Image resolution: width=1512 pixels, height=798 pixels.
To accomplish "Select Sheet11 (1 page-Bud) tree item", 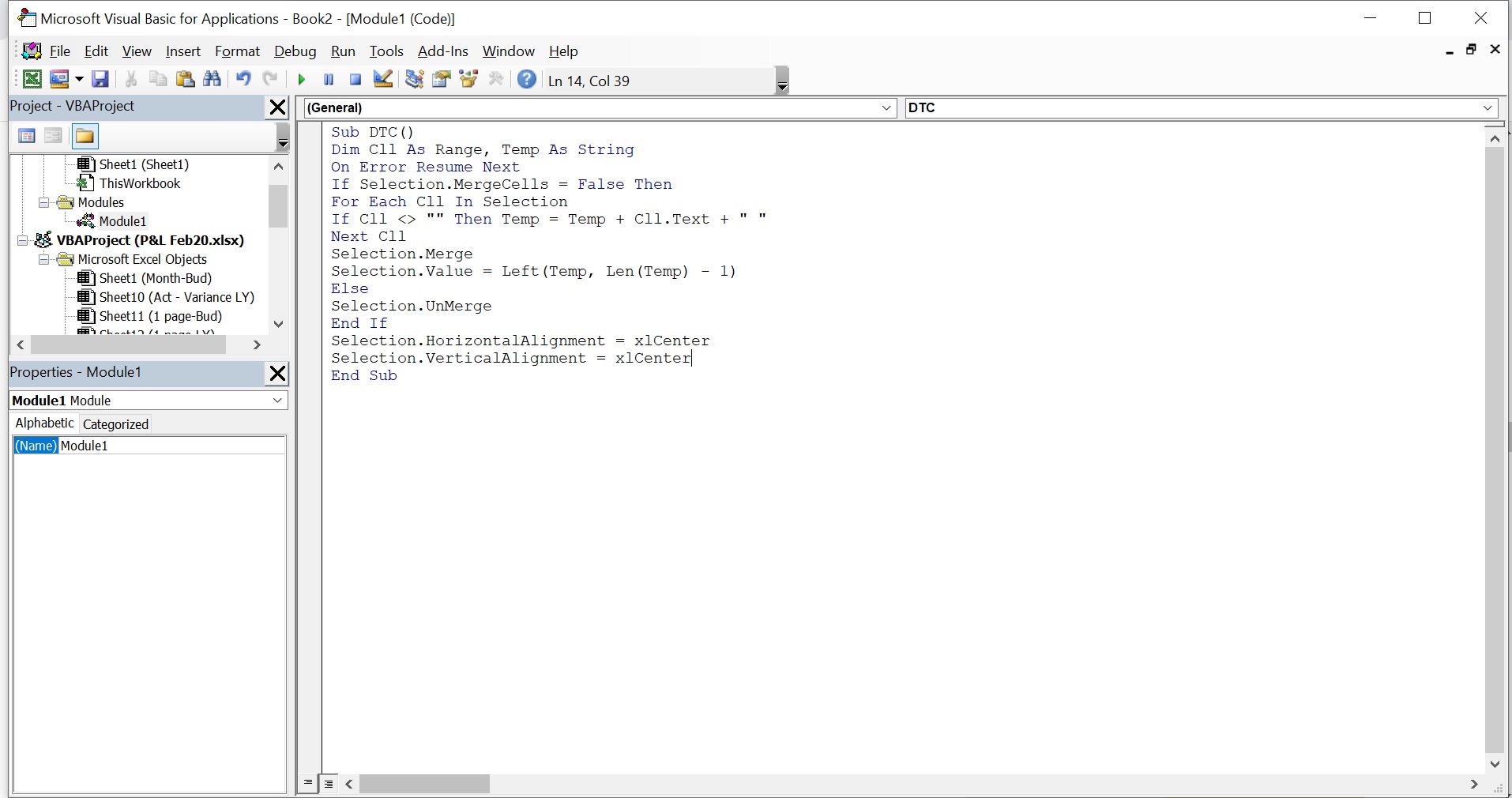I will tap(160, 317).
